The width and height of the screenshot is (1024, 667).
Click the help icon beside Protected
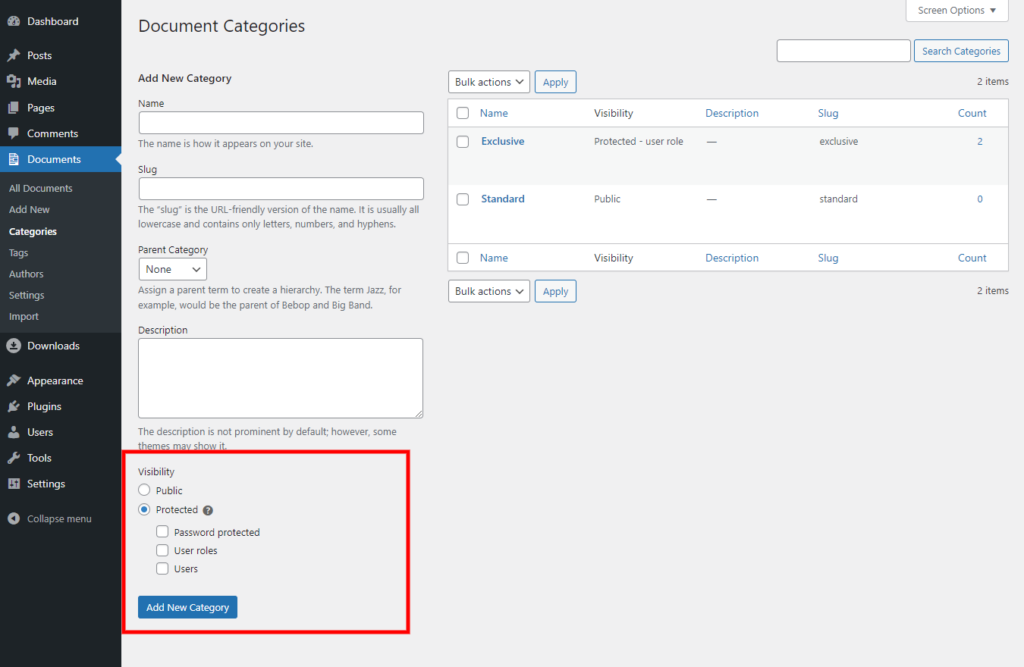coord(208,511)
